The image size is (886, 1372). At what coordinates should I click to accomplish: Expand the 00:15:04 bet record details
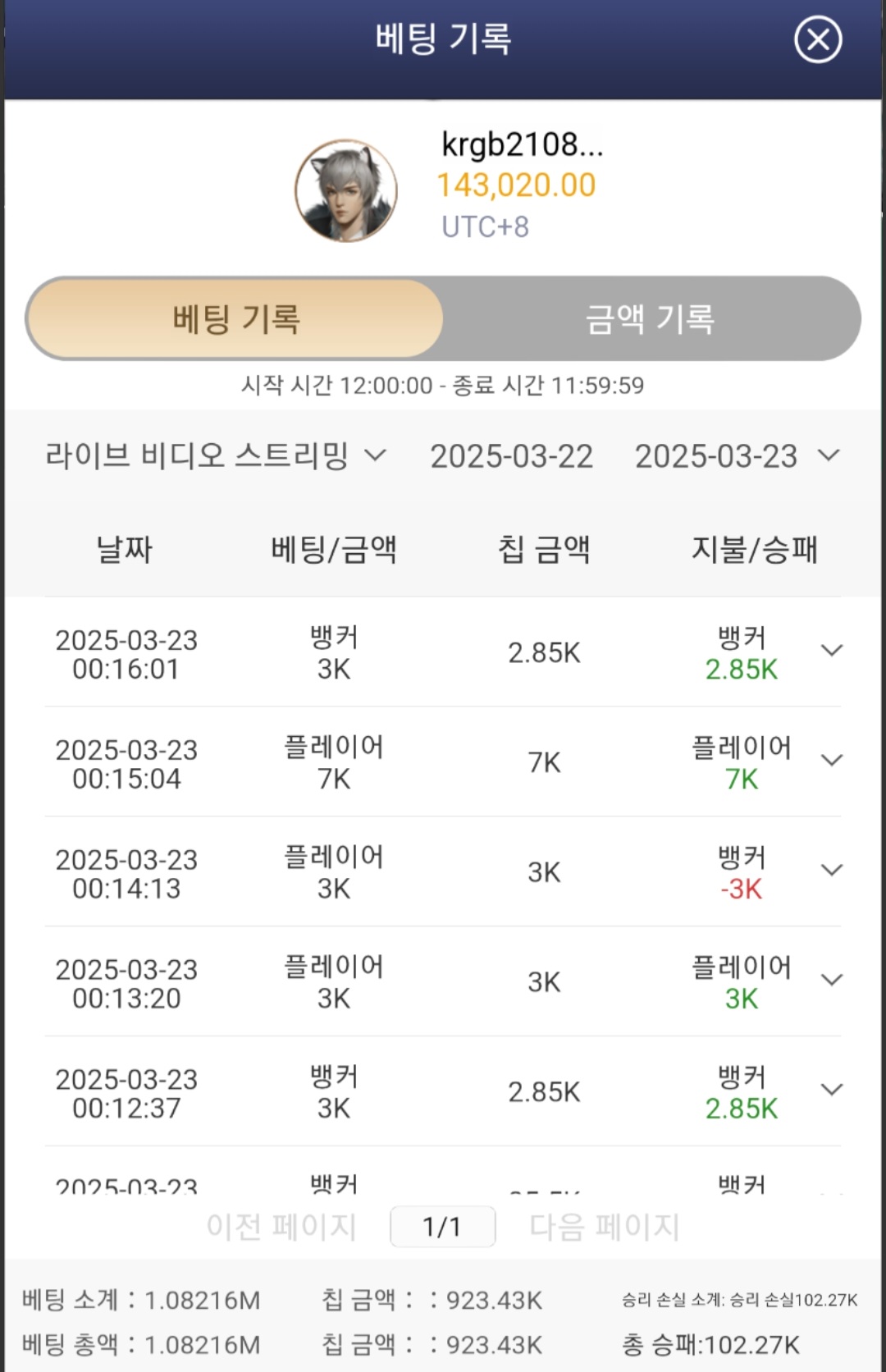coord(832,761)
